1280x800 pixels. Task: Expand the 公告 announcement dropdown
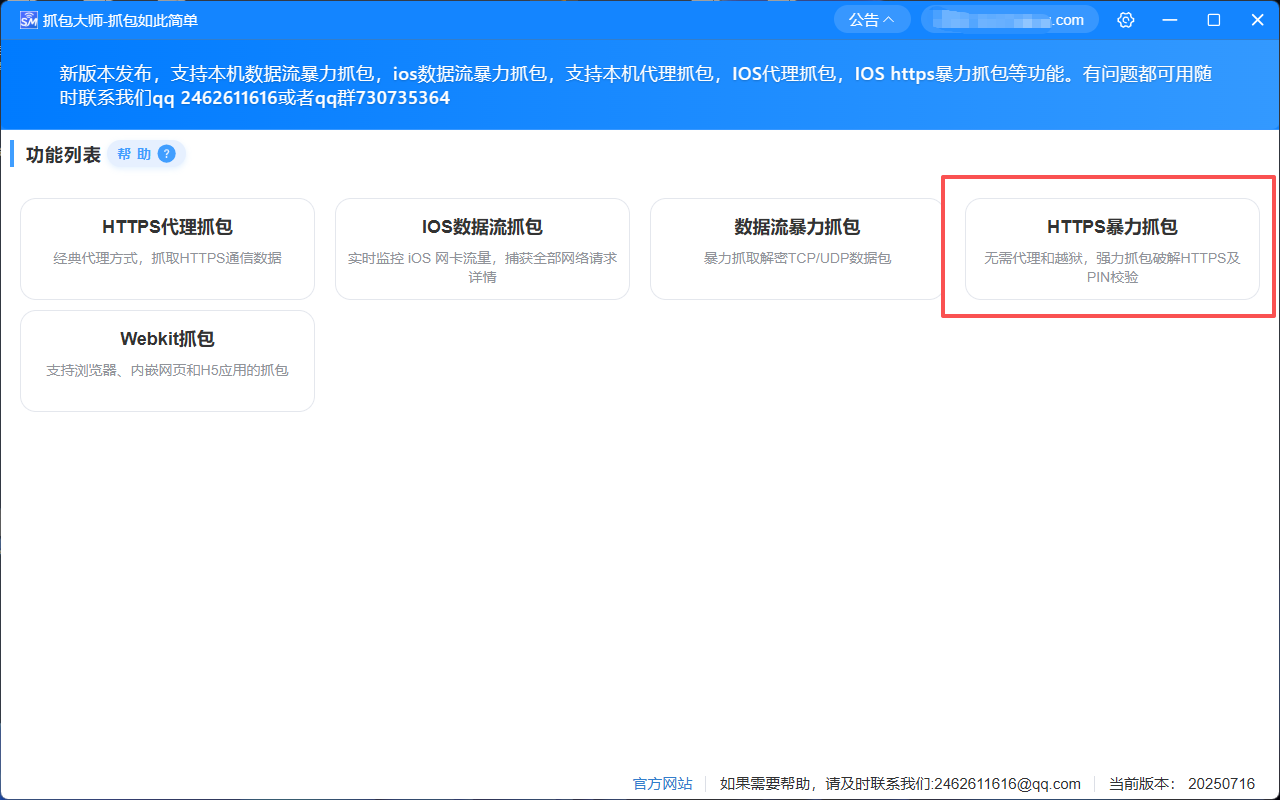pyautogui.click(x=871, y=19)
